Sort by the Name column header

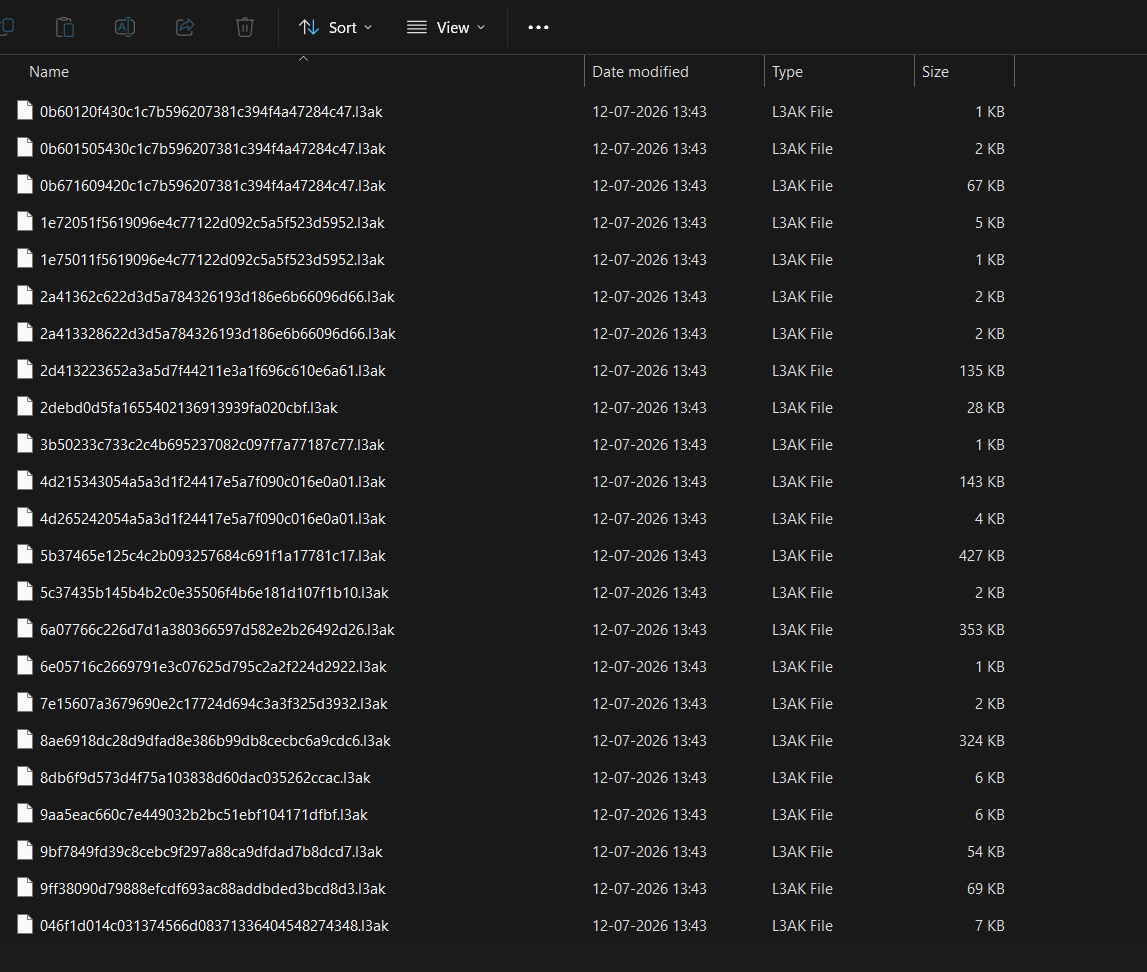click(x=49, y=72)
